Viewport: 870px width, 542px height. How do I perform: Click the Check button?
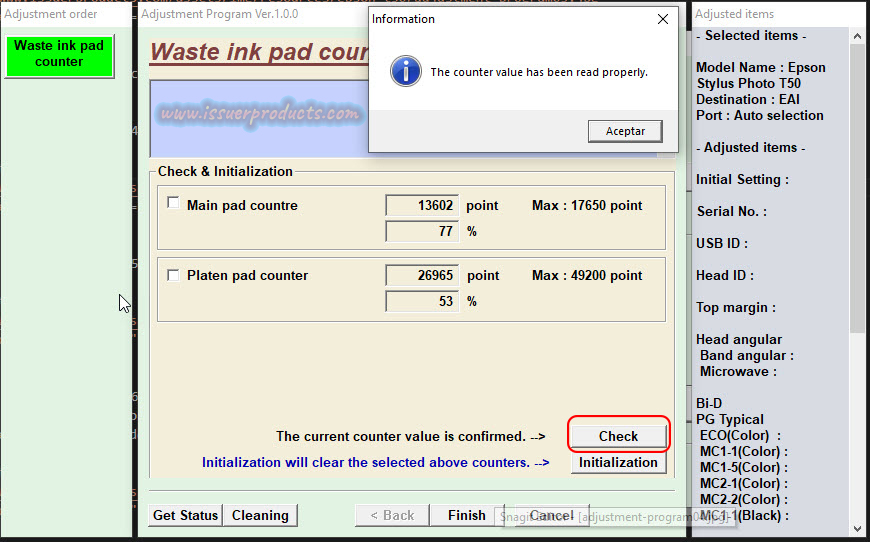click(x=619, y=436)
